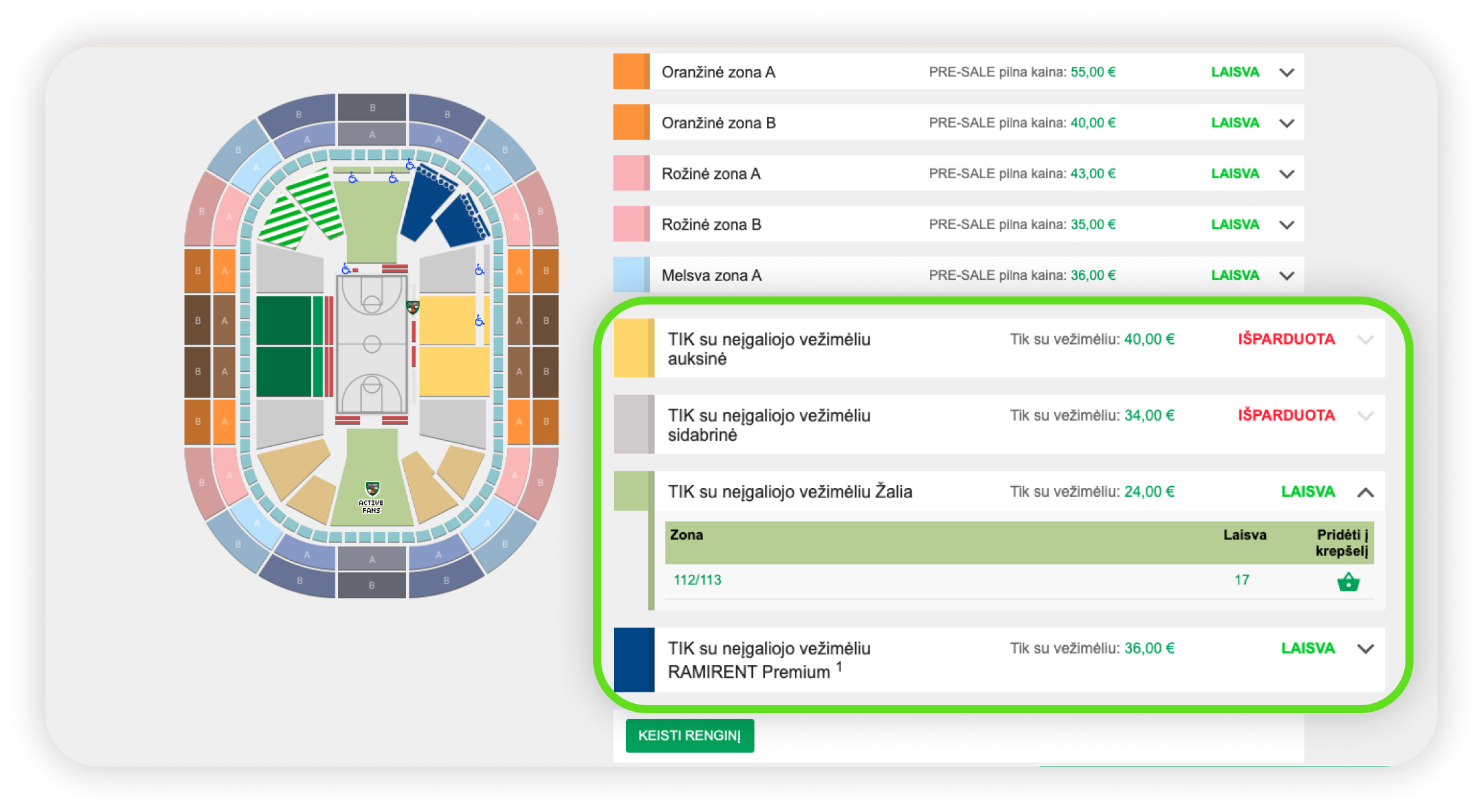Expand the Rožinė zona B chevron
The height and width of the screenshot is (812, 1483).
point(1287,224)
